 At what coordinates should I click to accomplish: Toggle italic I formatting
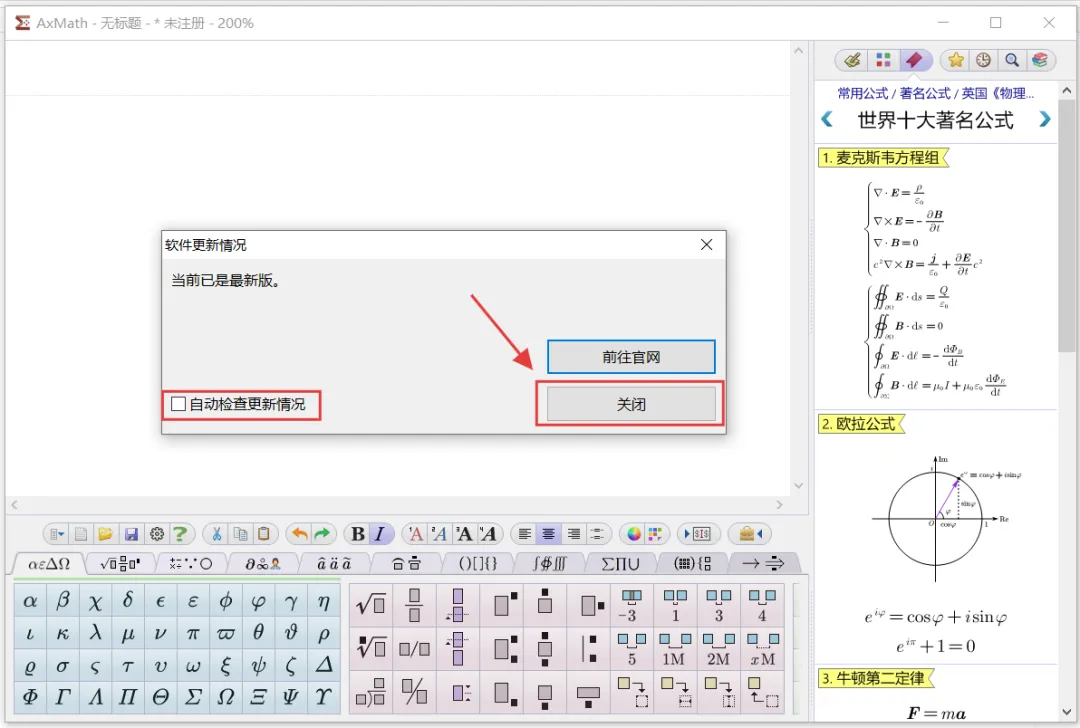pyautogui.click(x=380, y=534)
